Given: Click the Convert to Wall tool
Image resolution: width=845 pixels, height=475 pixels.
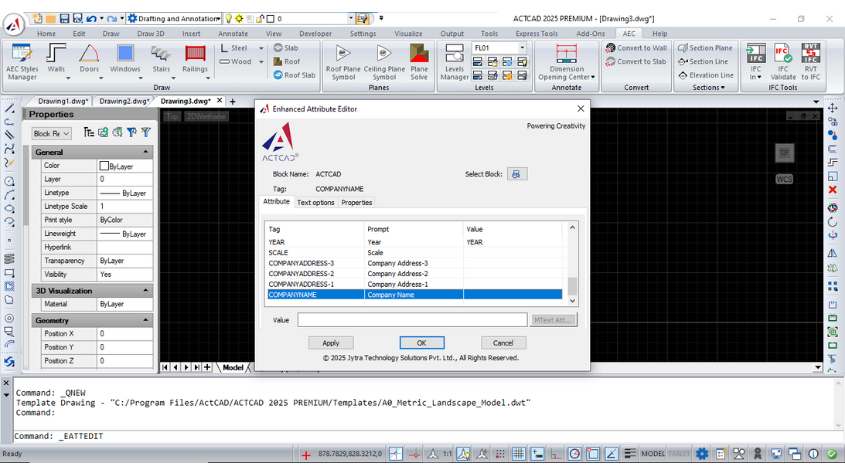Looking at the screenshot, I should pos(636,48).
